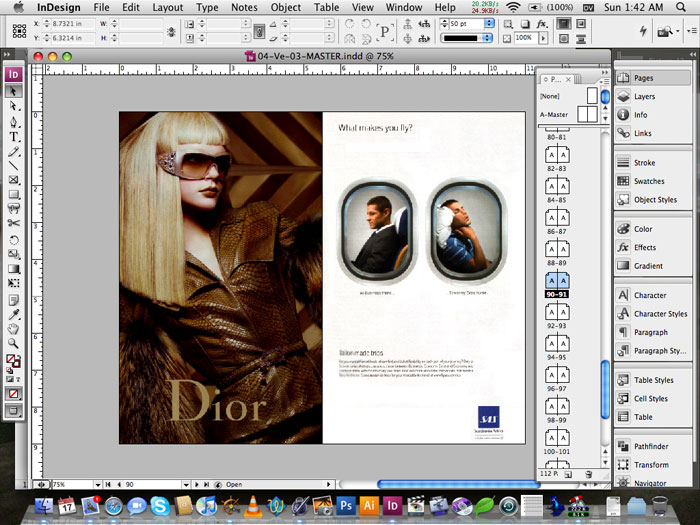Open the Object menu
The height and width of the screenshot is (525, 700).
[285, 7]
